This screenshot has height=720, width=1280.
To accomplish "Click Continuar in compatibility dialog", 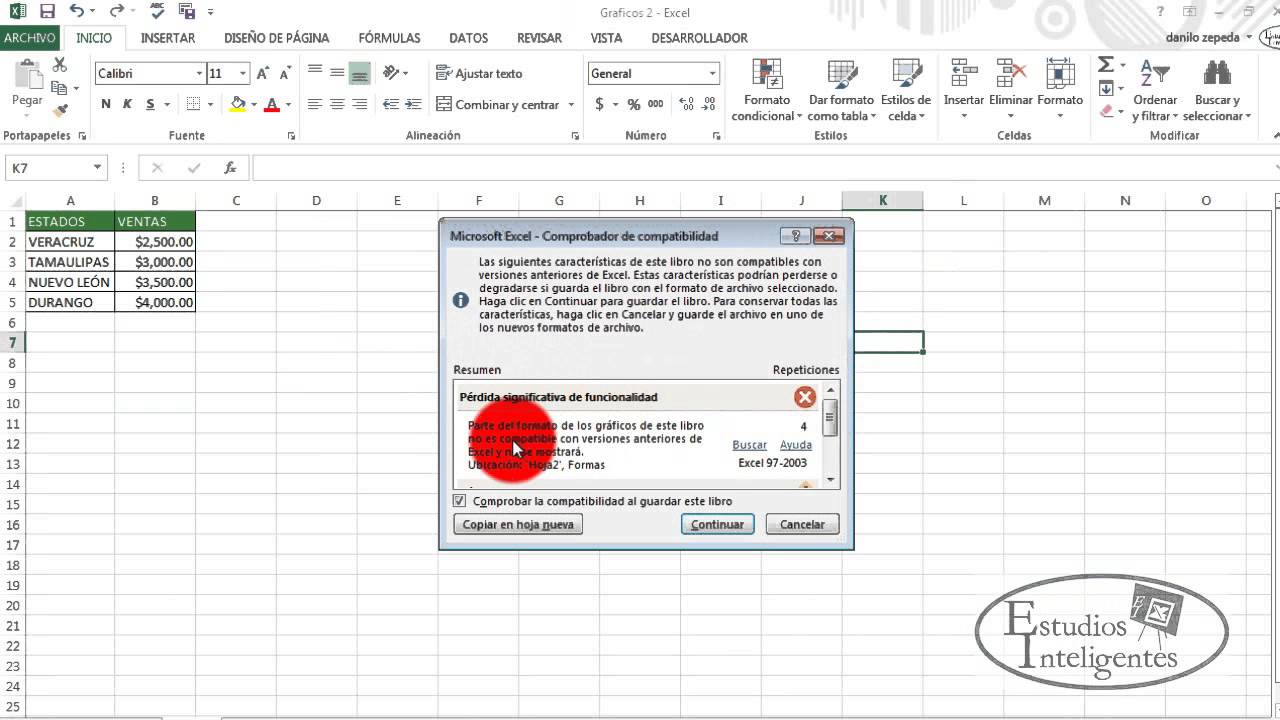I will pyautogui.click(x=717, y=524).
